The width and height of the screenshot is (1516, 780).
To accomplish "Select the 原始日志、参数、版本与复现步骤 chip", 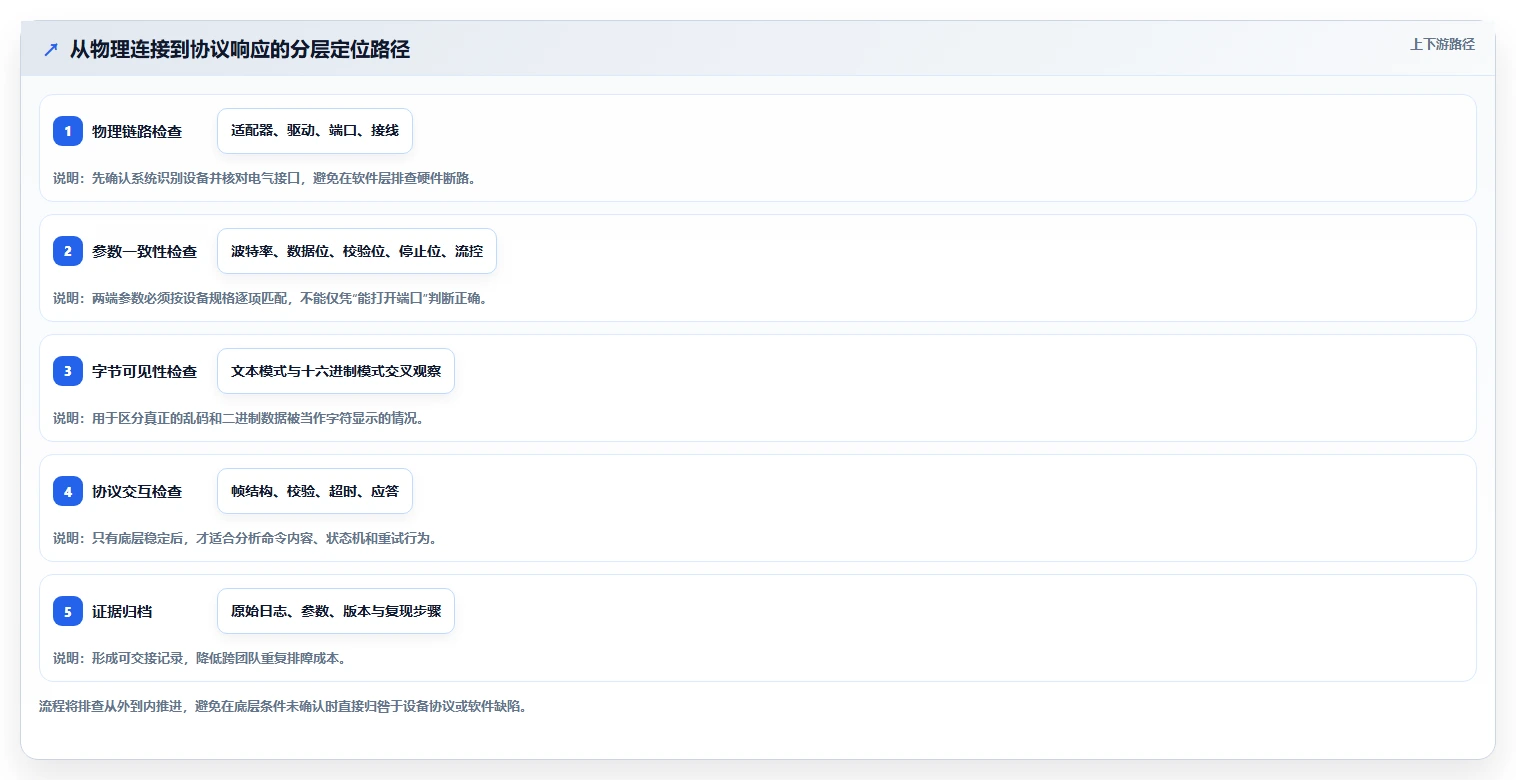I will pyautogui.click(x=336, y=611).
